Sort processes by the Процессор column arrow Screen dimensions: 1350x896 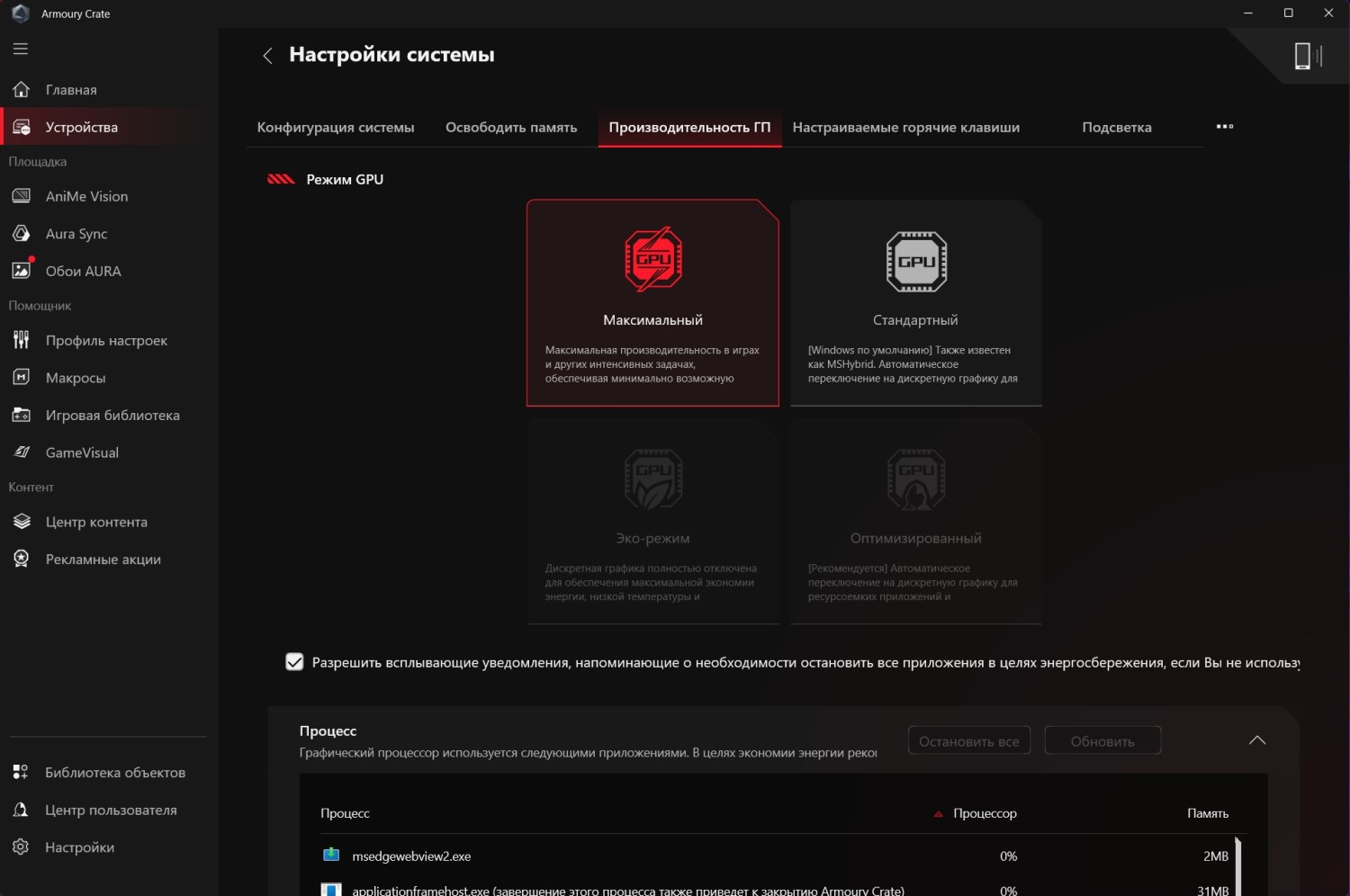[x=938, y=814]
